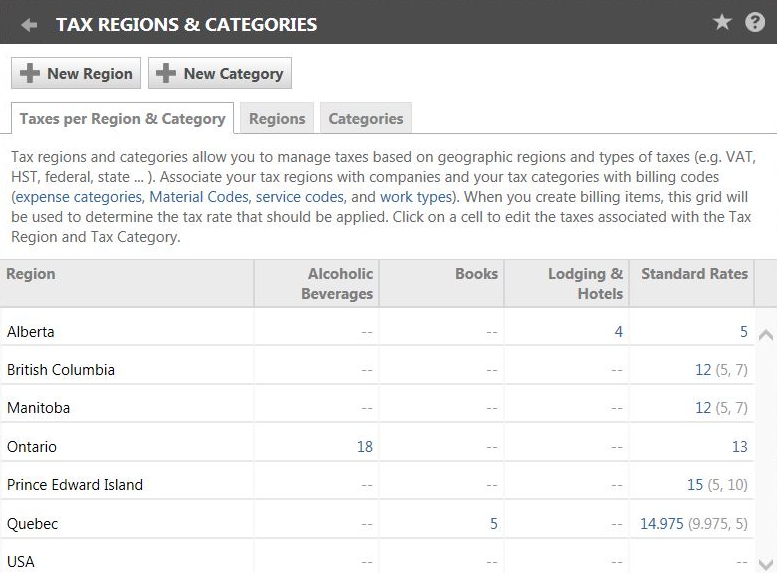Open the help question mark icon
Viewport: 777px width, 573px height.
tap(755, 22)
